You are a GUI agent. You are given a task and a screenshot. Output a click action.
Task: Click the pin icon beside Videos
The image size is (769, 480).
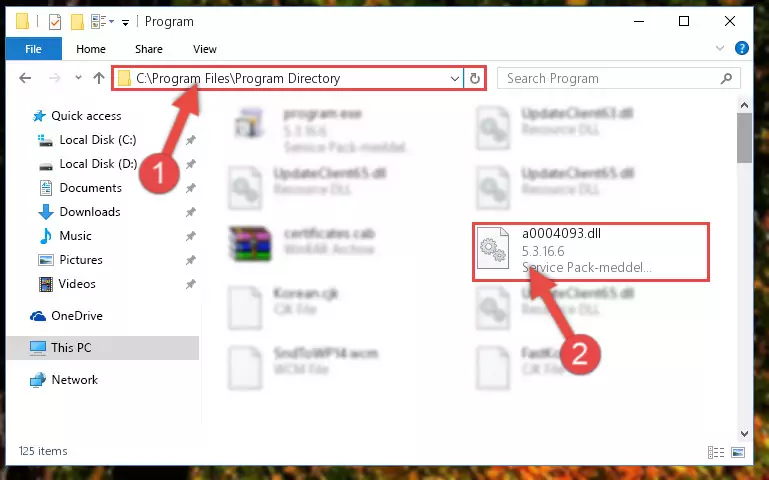click(191, 284)
